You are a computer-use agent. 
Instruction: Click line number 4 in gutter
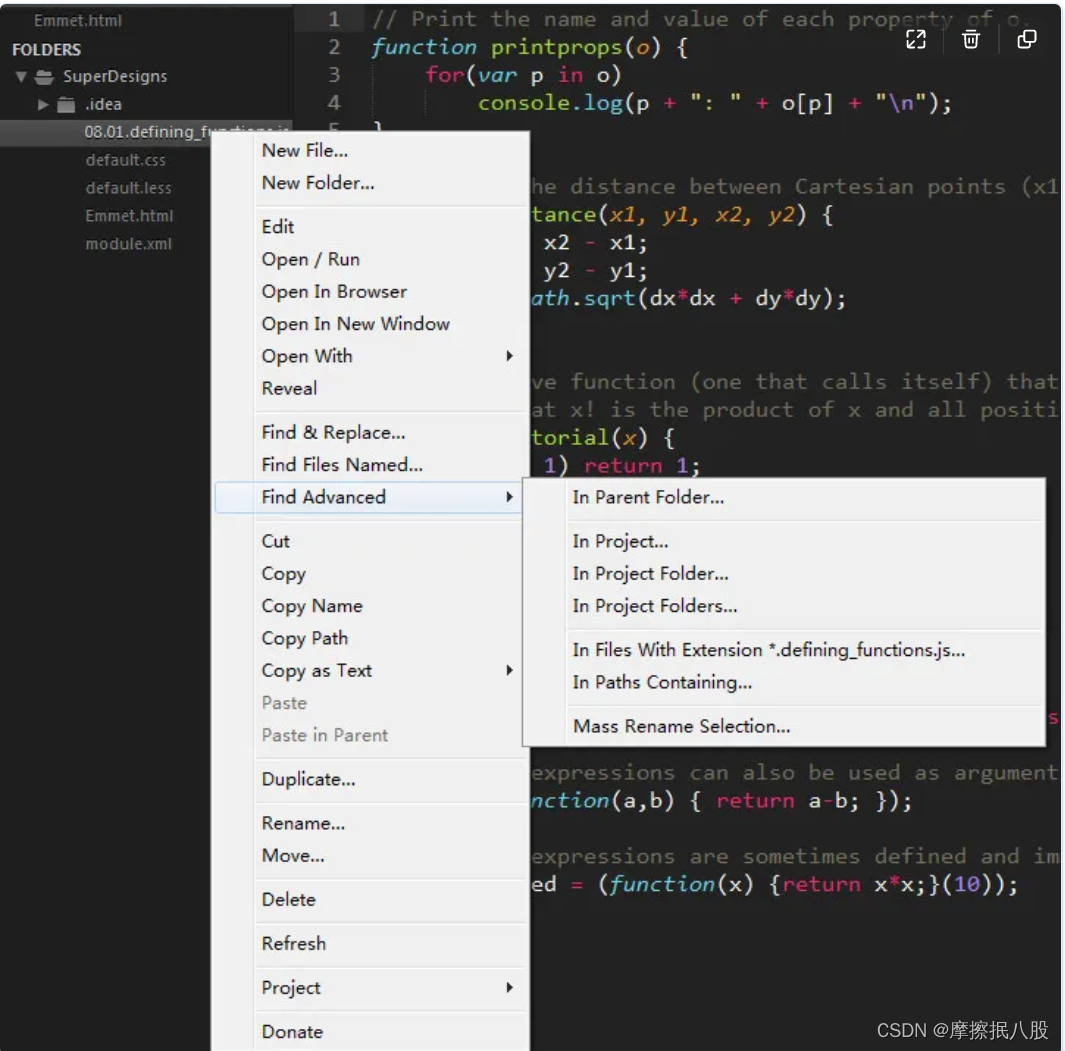pos(334,103)
